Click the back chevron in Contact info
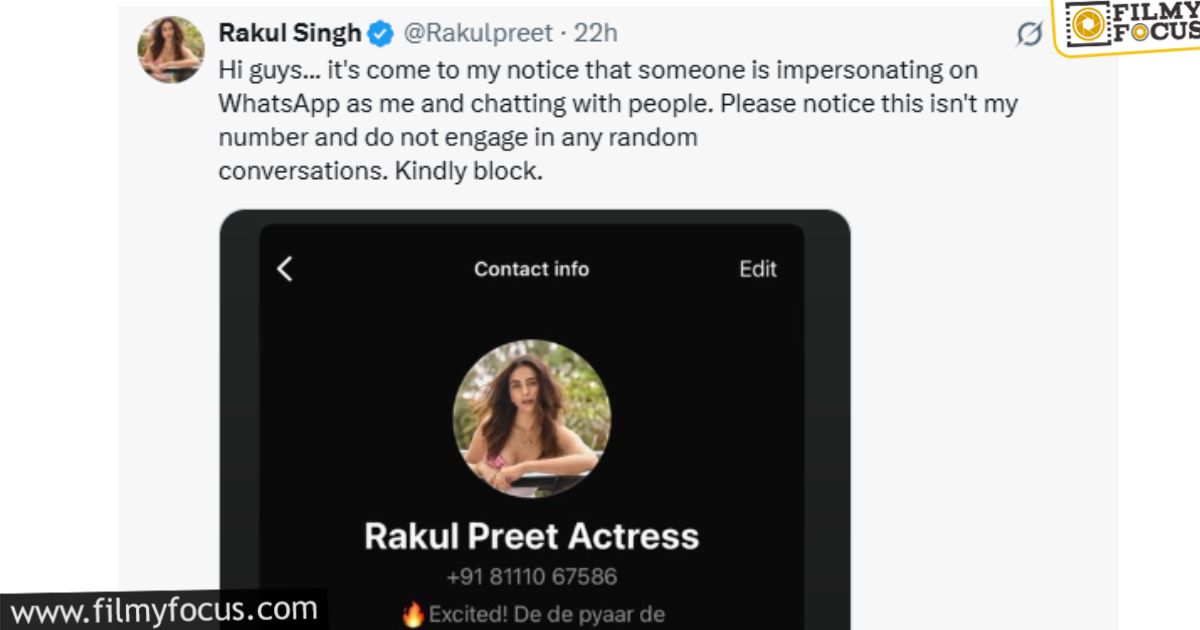 [285, 269]
